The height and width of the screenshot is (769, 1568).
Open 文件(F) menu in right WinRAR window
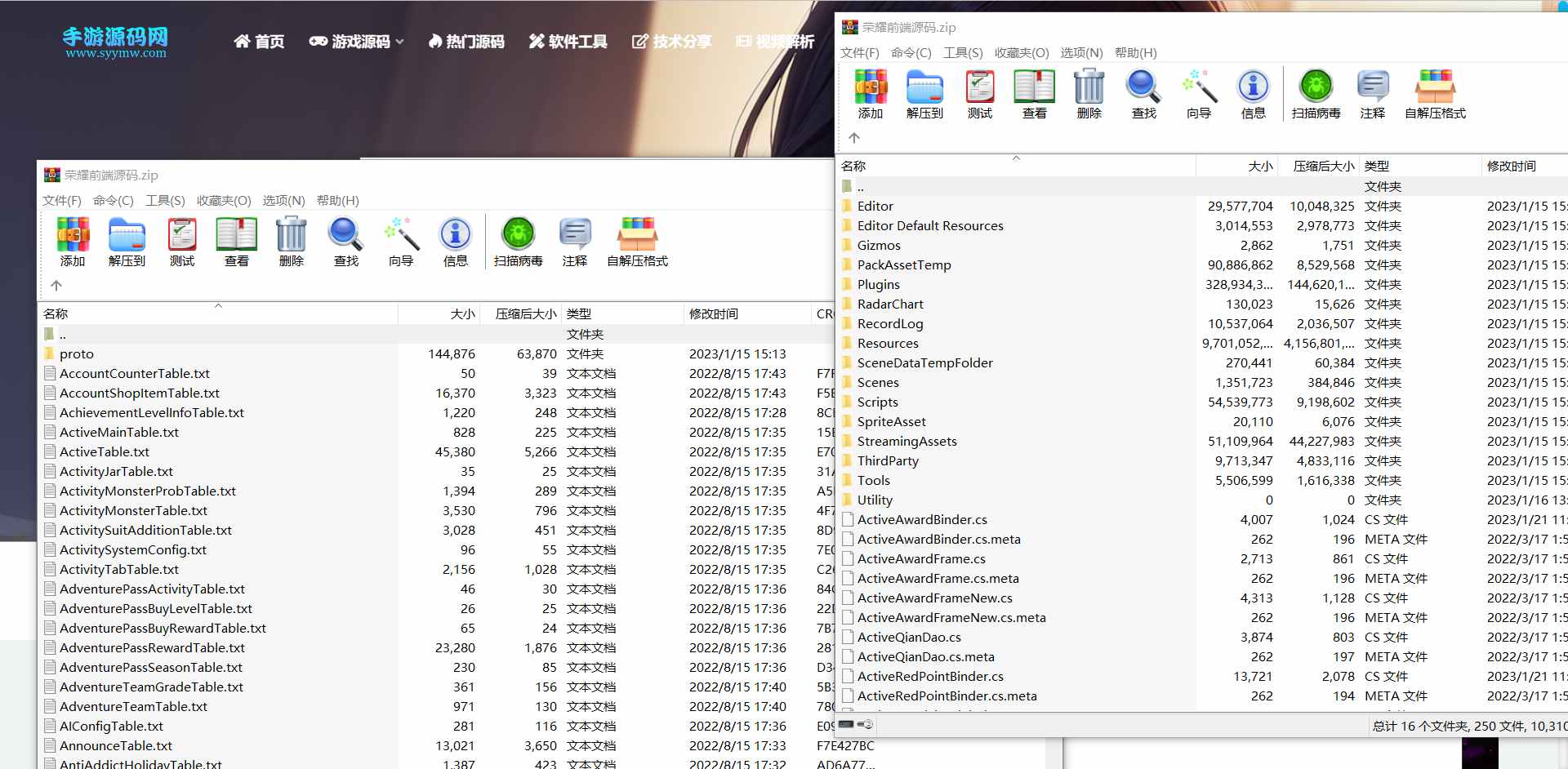coord(859,53)
